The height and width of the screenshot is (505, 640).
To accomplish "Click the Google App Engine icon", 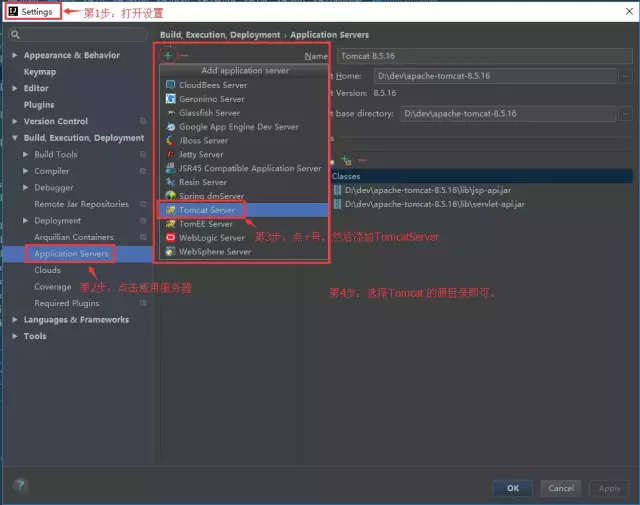I will (171, 127).
